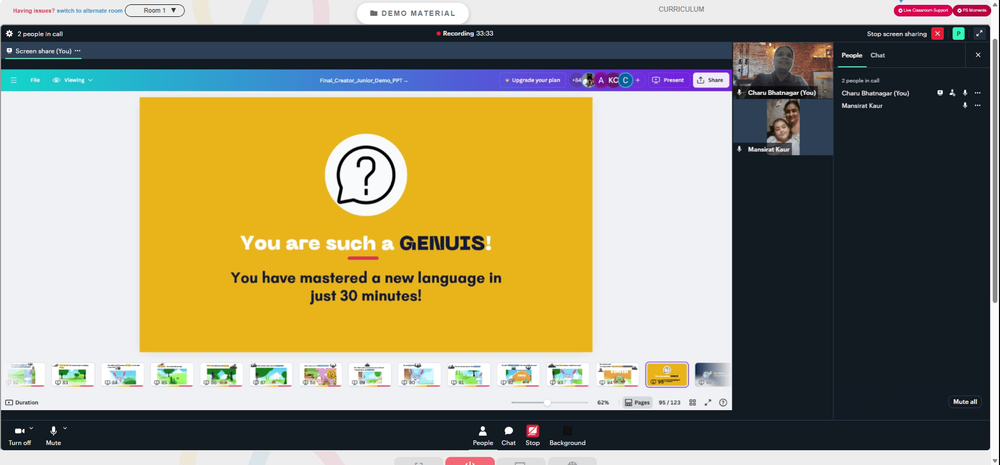This screenshot has height=465, width=1000.
Task: Open the Background effects option
Action: coord(567,436)
